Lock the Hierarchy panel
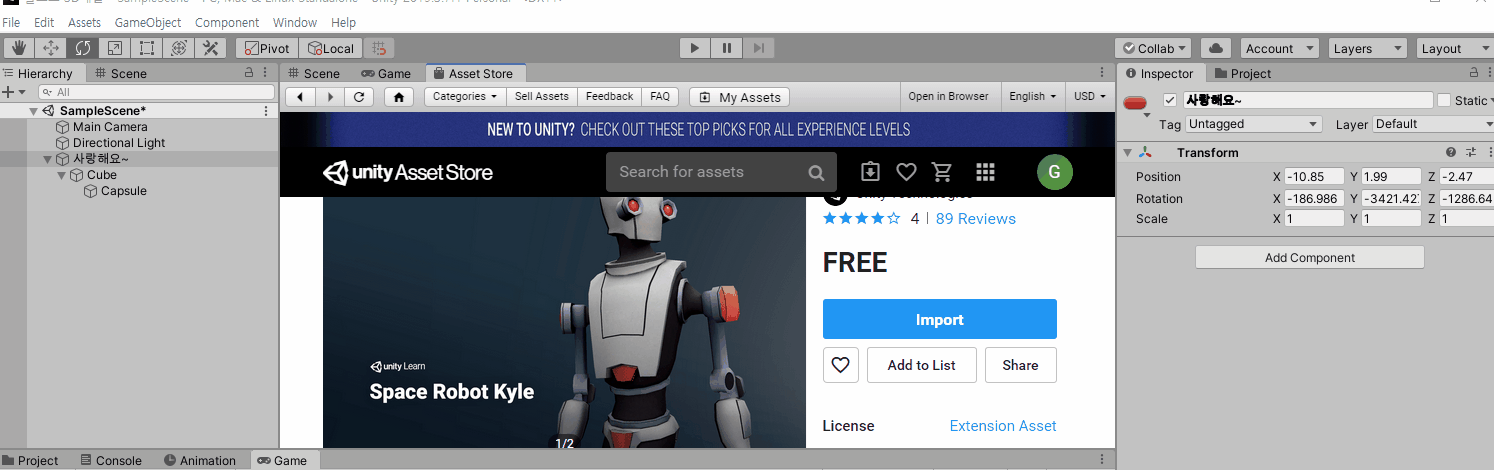Image resolution: width=1494 pixels, height=470 pixels. [x=249, y=73]
